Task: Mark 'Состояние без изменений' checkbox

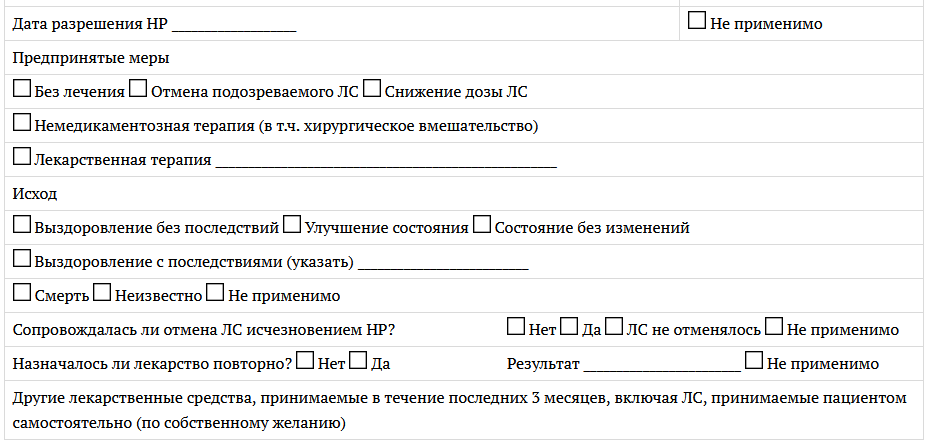Action: tap(482, 225)
